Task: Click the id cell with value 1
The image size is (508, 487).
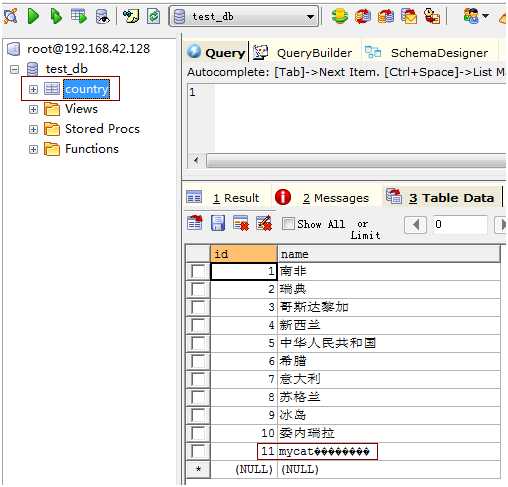Action: click(244, 271)
